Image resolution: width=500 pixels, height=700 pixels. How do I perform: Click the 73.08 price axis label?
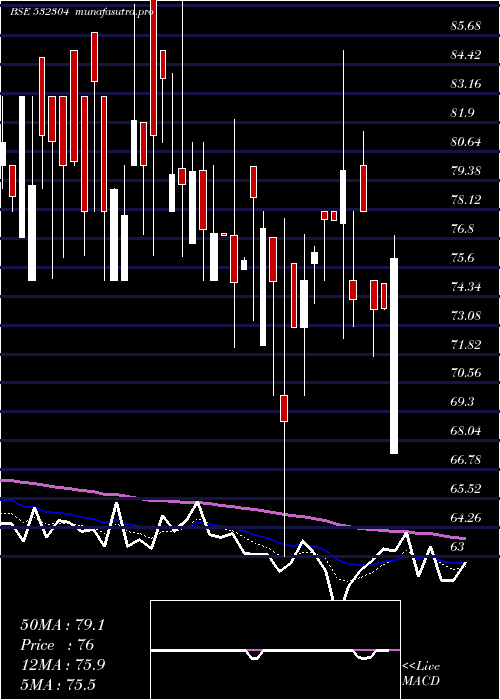[466, 316]
